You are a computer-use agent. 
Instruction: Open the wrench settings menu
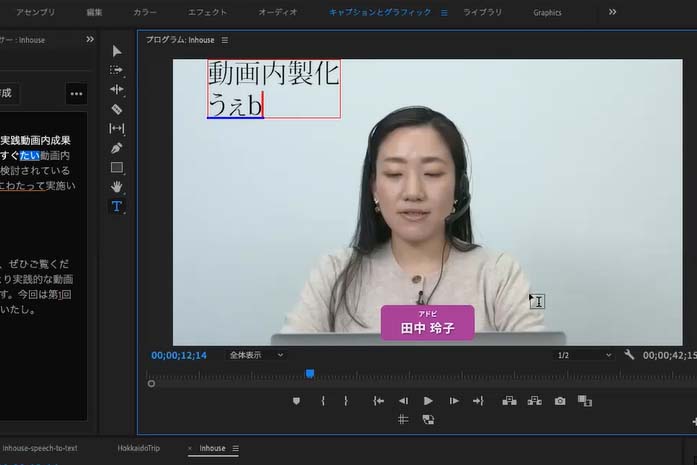[x=629, y=355]
